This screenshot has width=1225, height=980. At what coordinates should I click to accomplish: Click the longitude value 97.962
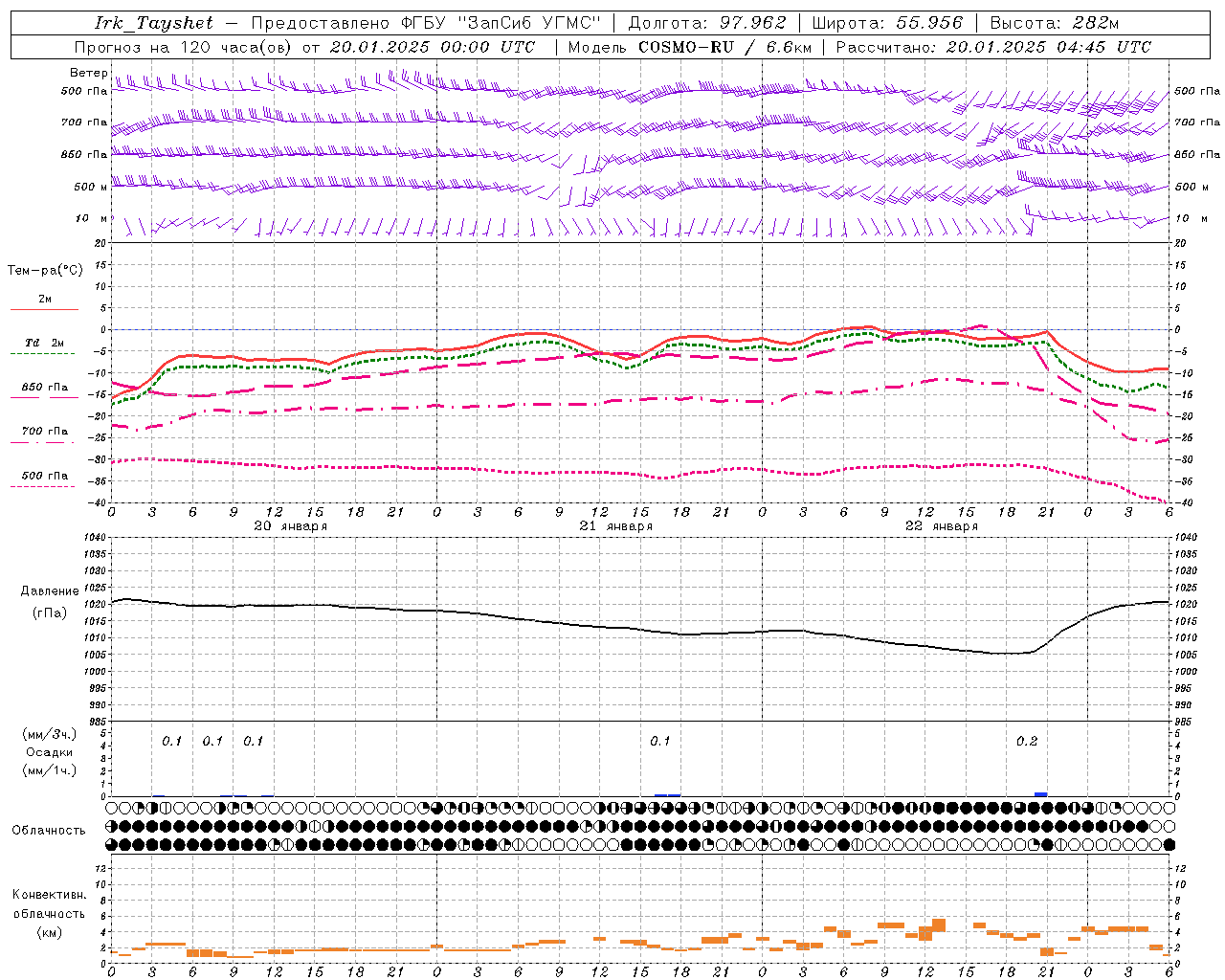[752, 23]
